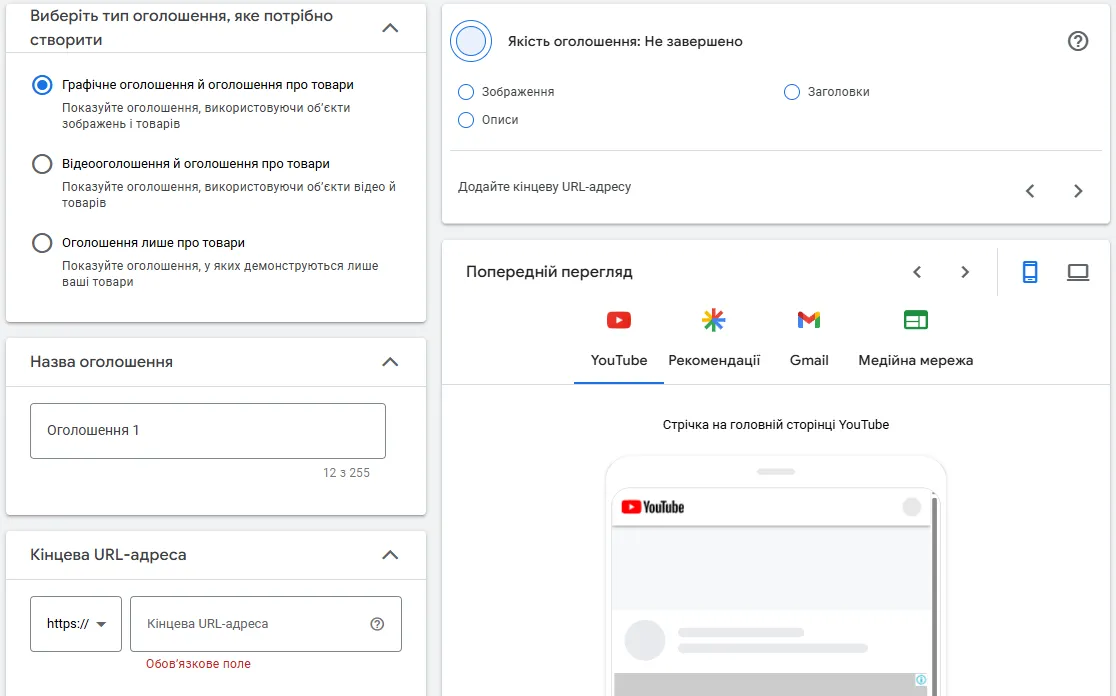This screenshot has width=1116, height=696.
Task: Click the phone preview scrollbar
Action: pos(935,596)
